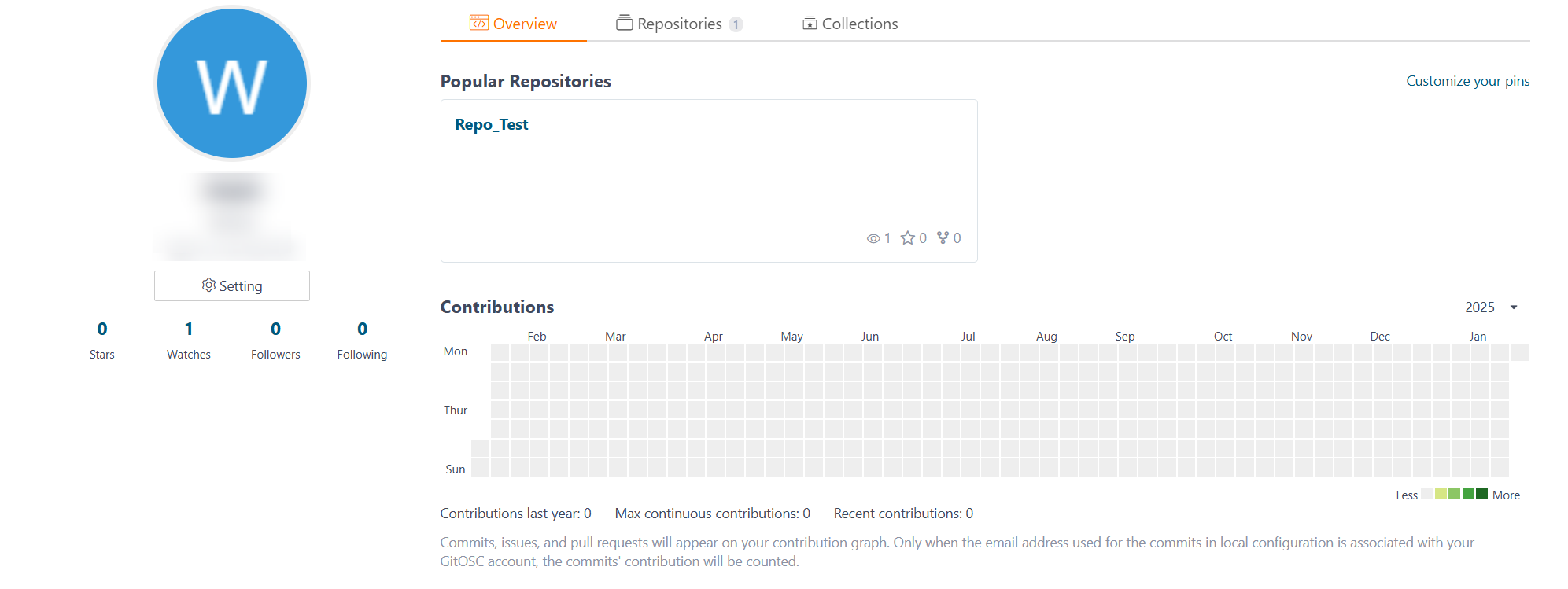Click the Less legend label
The height and width of the screenshot is (589, 1568).
[x=1407, y=495]
